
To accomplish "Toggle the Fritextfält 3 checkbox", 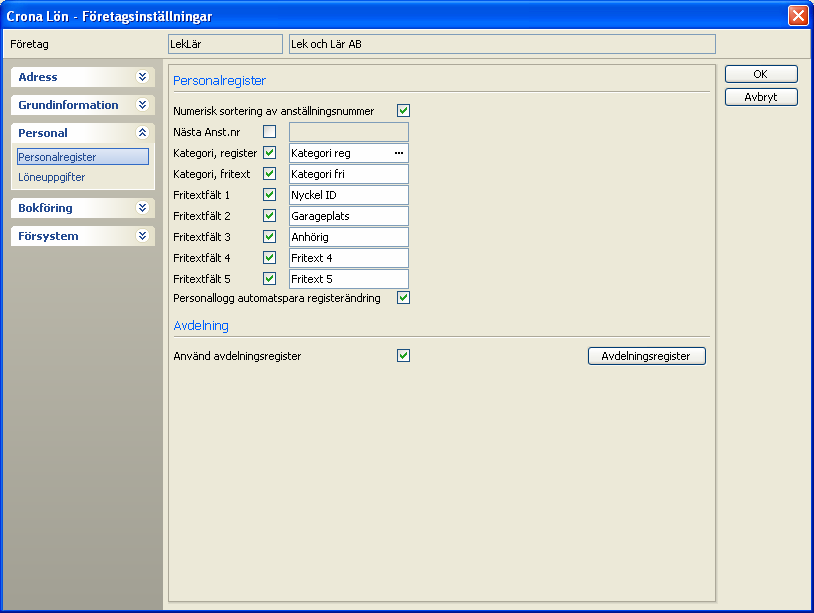I will 269,237.
